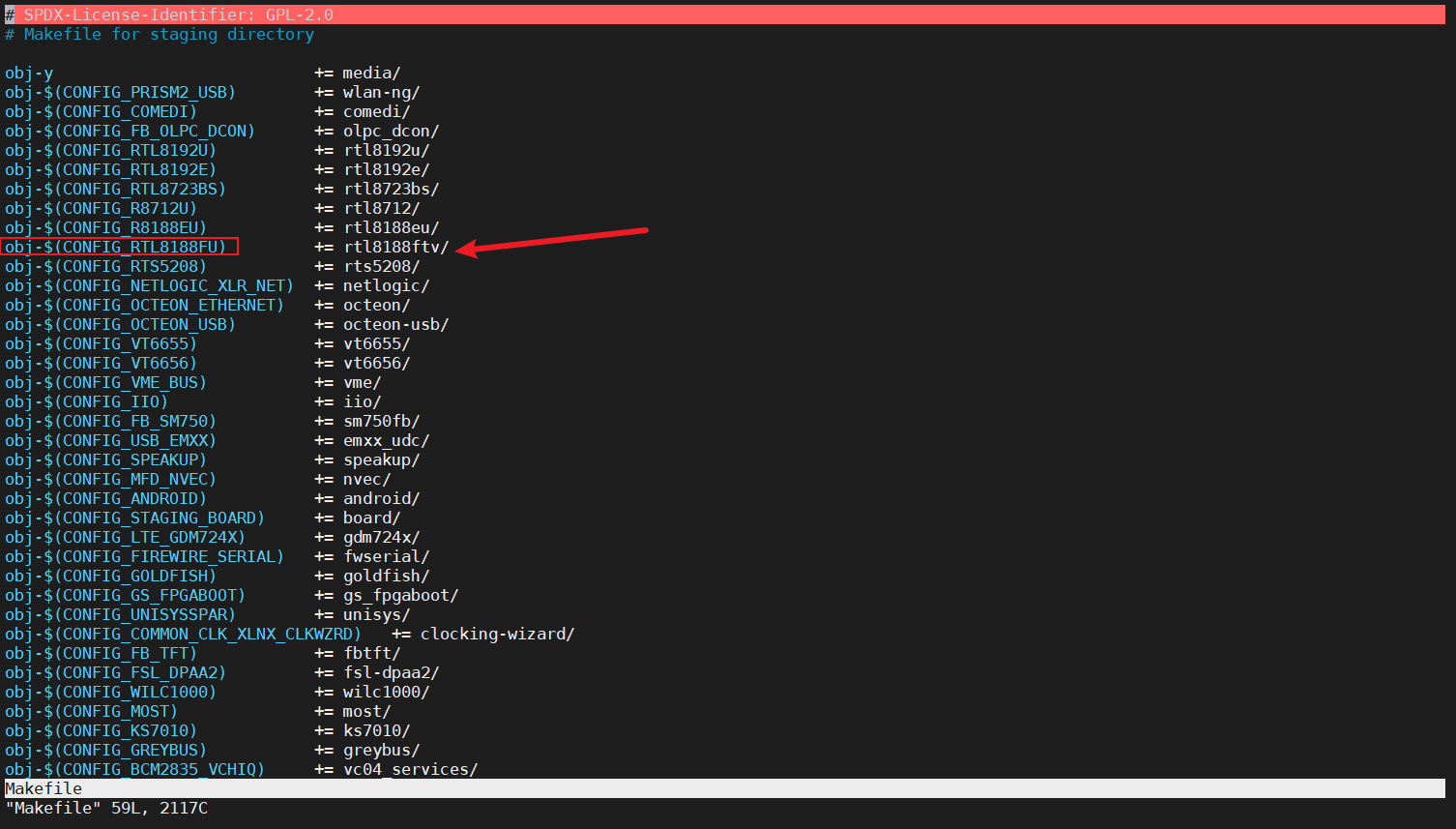Click the 'netlogic/' directory value
This screenshot has width=1456, height=829.
point(386,285)
